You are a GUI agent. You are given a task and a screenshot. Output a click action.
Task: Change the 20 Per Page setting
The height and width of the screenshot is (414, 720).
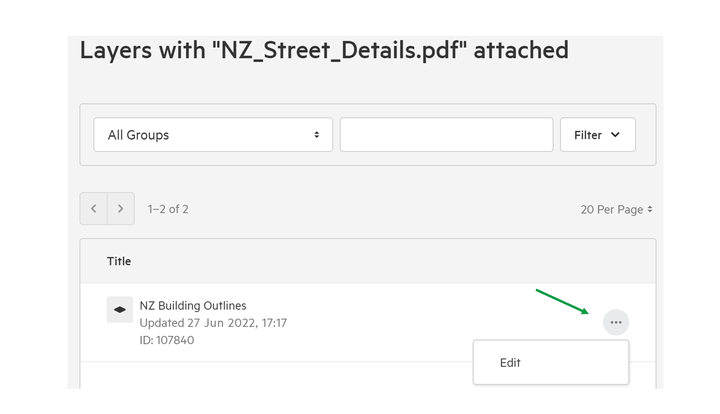[x=616, y=209]
